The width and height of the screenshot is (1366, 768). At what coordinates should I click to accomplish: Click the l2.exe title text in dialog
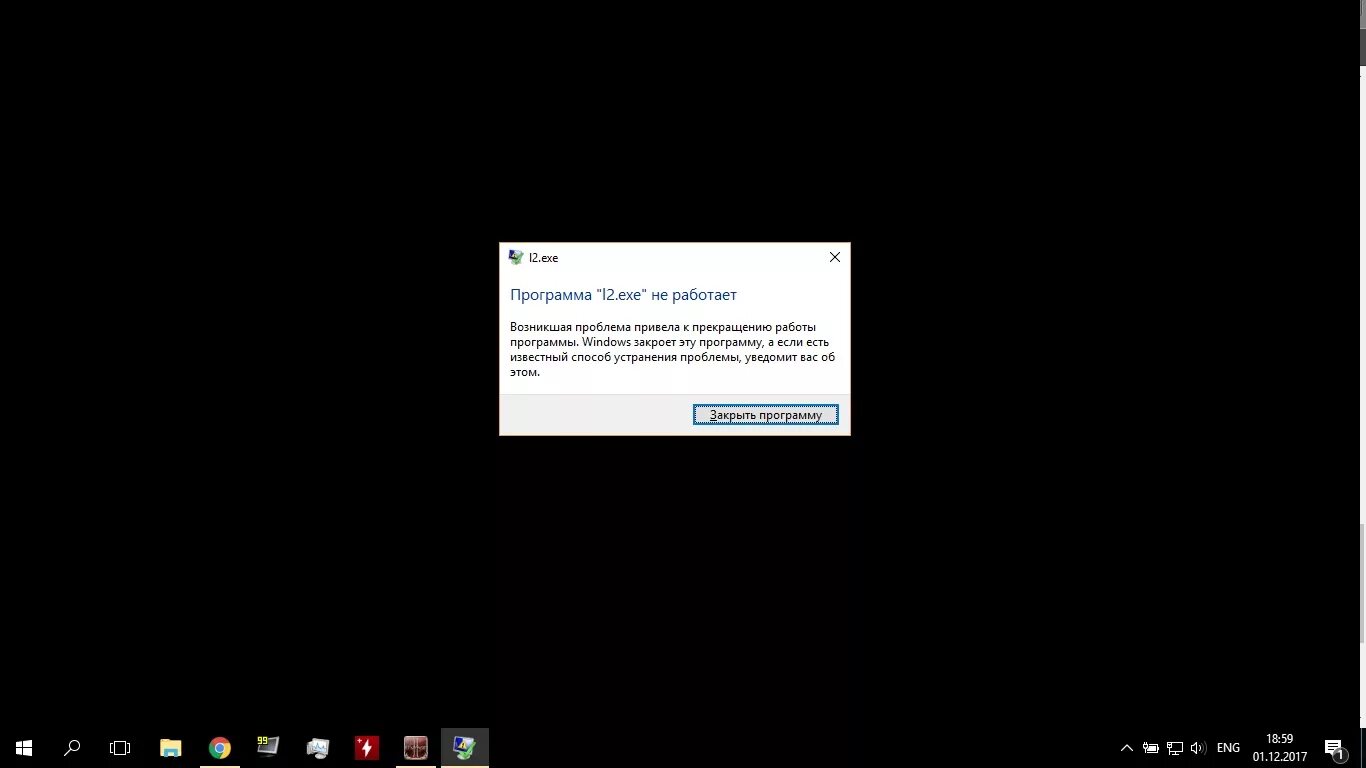543,258
